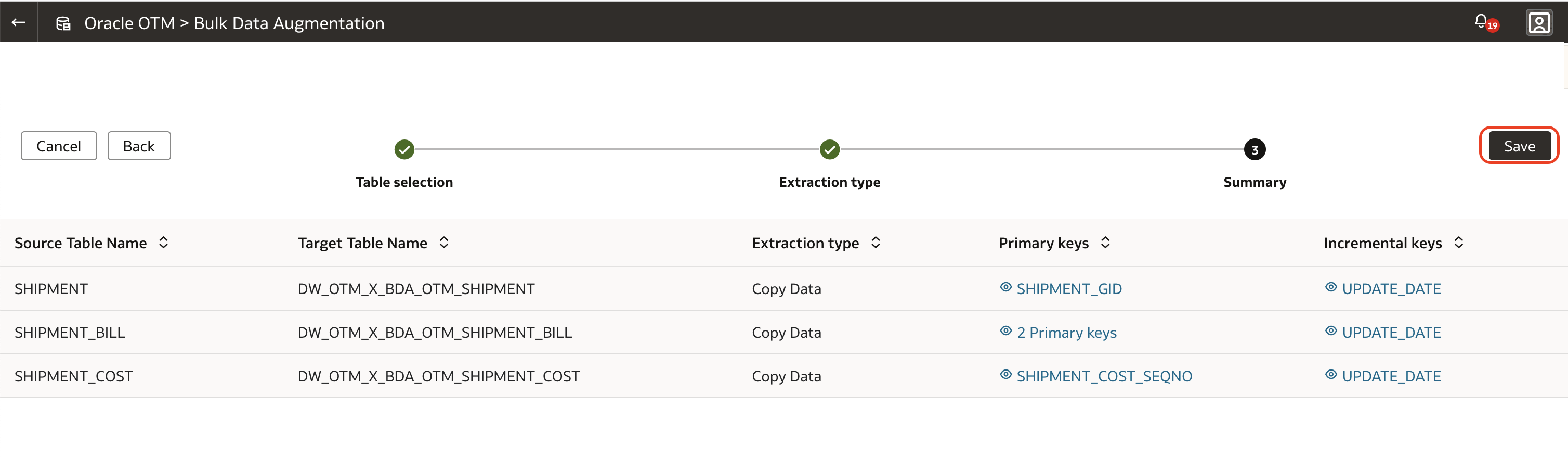The image size is (1568, 459).
Task: Sort by Source Table Name column
Action: [163, 243]
